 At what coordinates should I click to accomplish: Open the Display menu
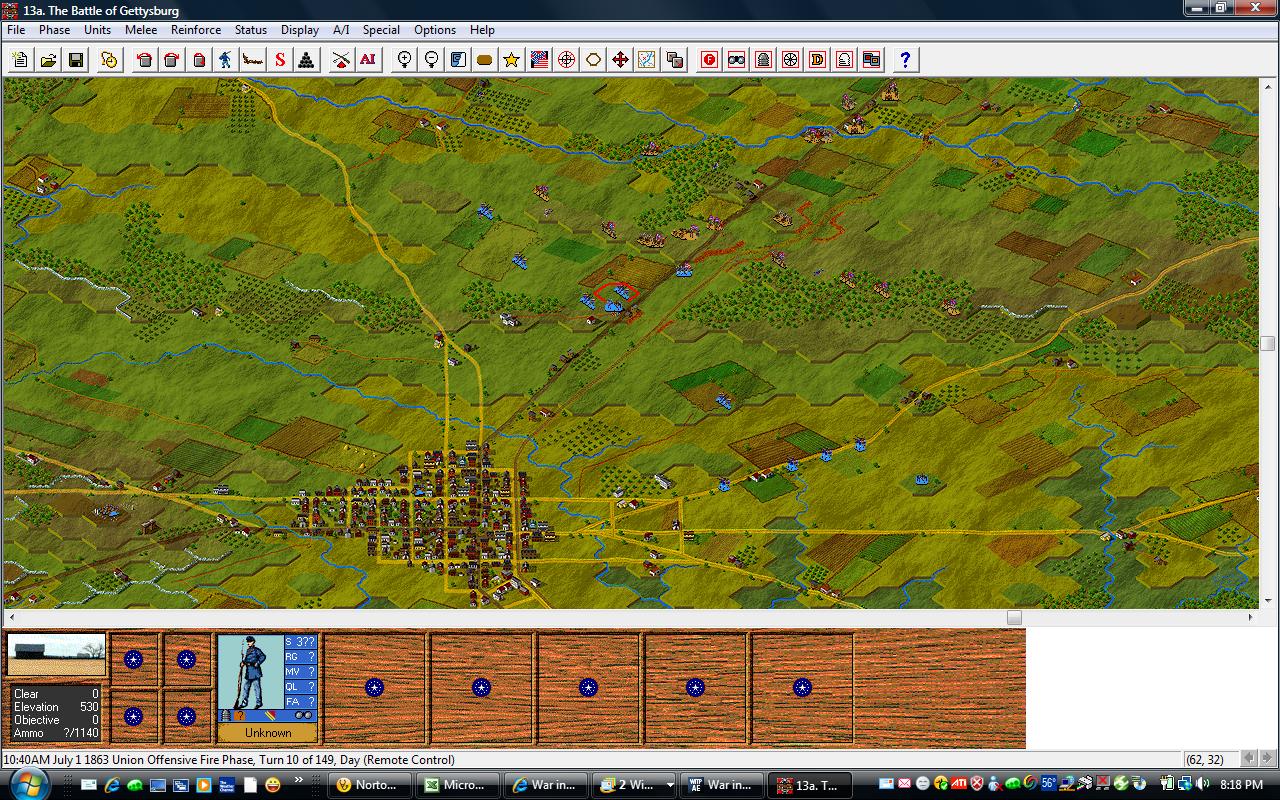(300, 30)
